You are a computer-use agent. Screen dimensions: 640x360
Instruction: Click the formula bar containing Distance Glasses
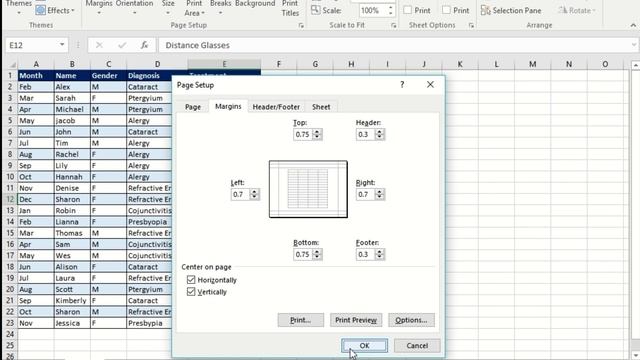(394, 45)
